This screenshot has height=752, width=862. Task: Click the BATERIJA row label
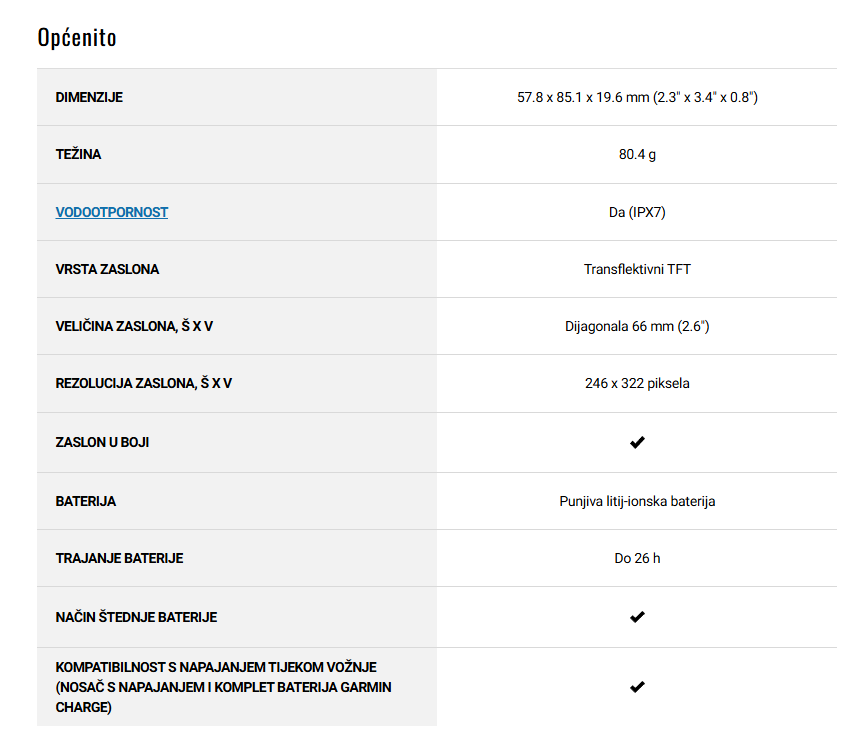tap(86, 501)
